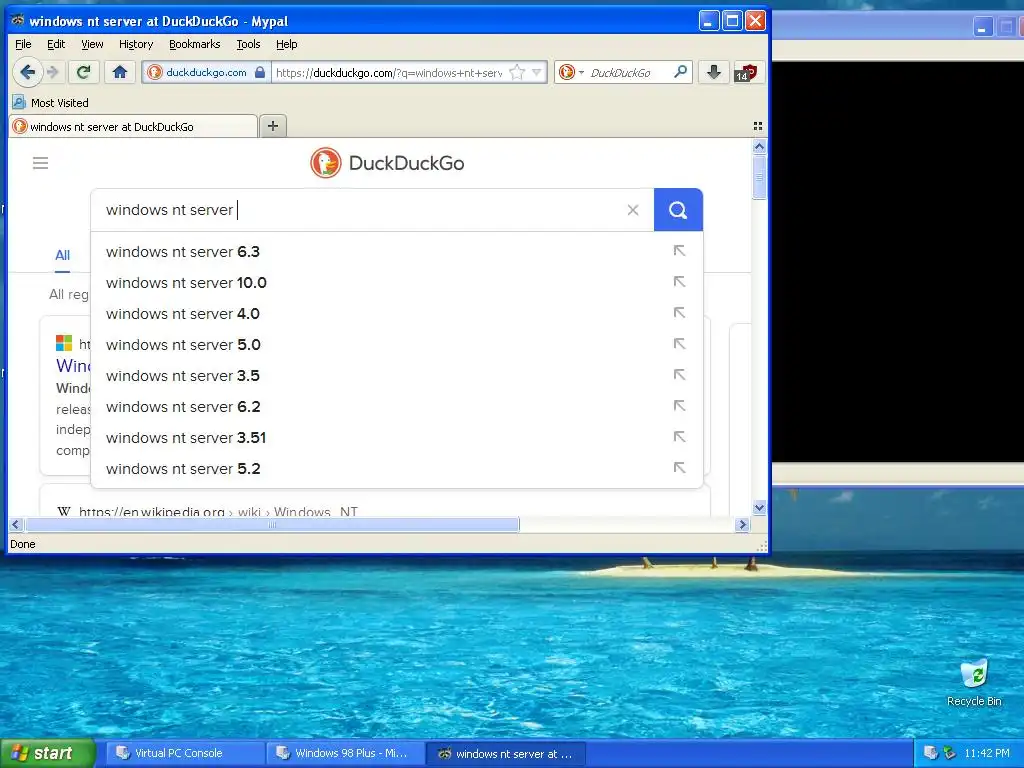Switch to Windows 98 Plus taskbar item
This screenshot has height=768, width=1024.
pos(345,753)
